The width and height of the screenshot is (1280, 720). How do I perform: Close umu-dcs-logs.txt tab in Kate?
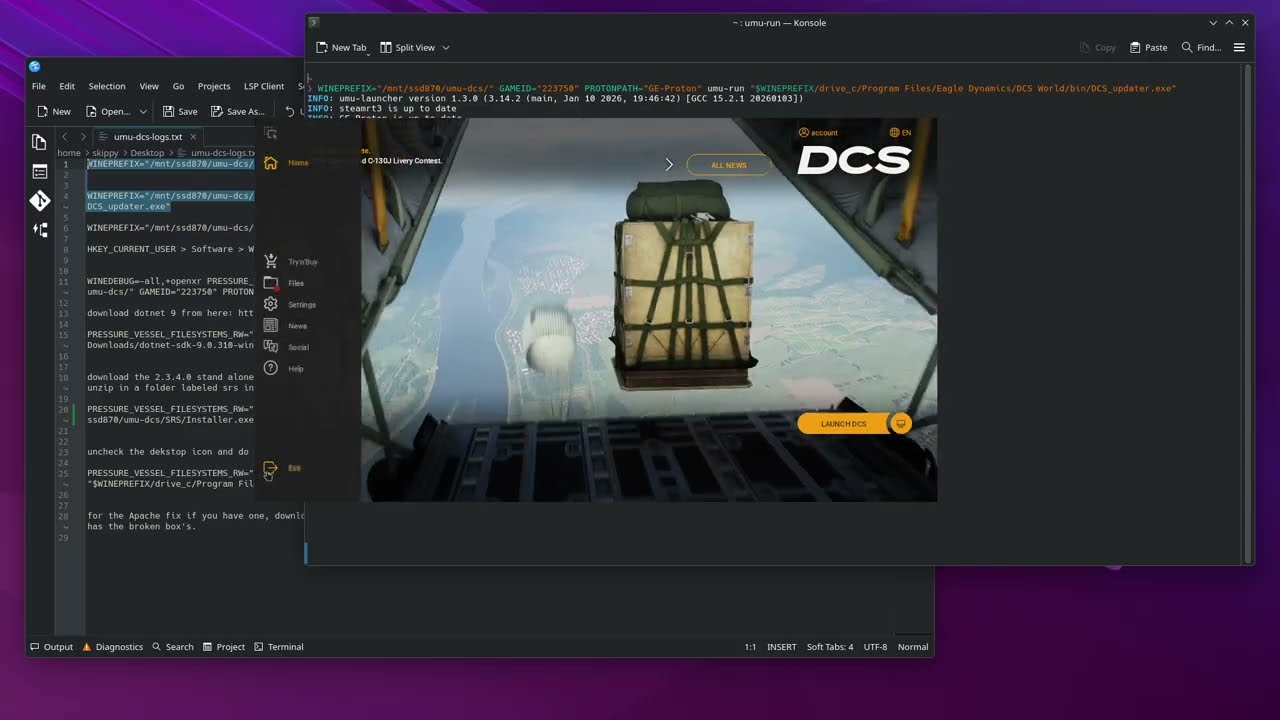click(193, 137)
